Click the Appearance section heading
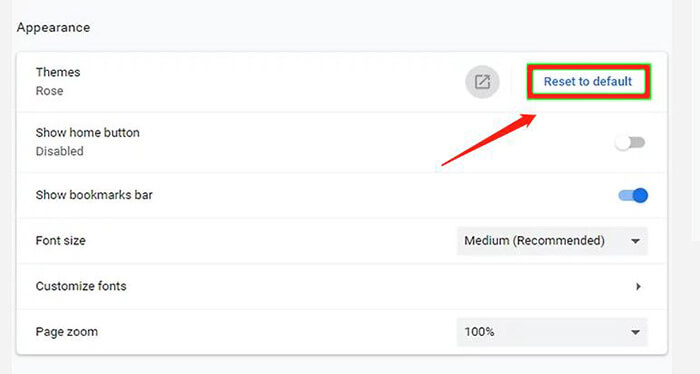This screenshot has height=374, width=700. tap(54, 28)
